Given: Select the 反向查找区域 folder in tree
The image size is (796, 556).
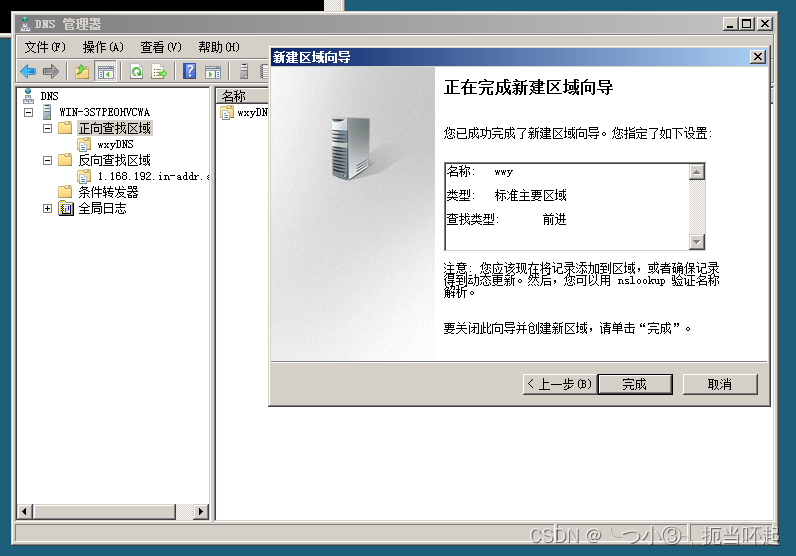Looking at the screenshot, I should 115,160.
